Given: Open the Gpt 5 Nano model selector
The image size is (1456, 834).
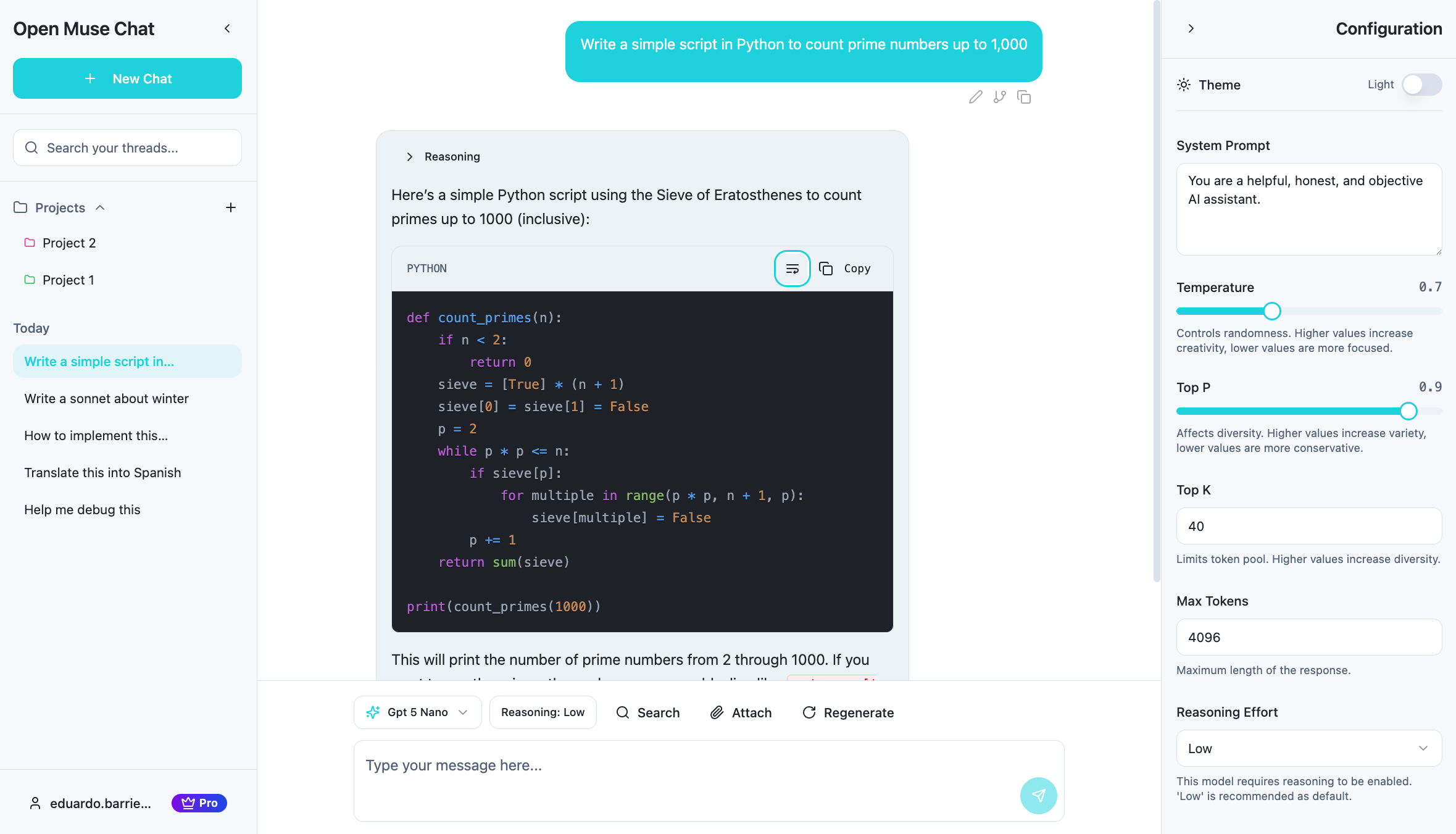Looking at the screenshot, I should 417,712.
